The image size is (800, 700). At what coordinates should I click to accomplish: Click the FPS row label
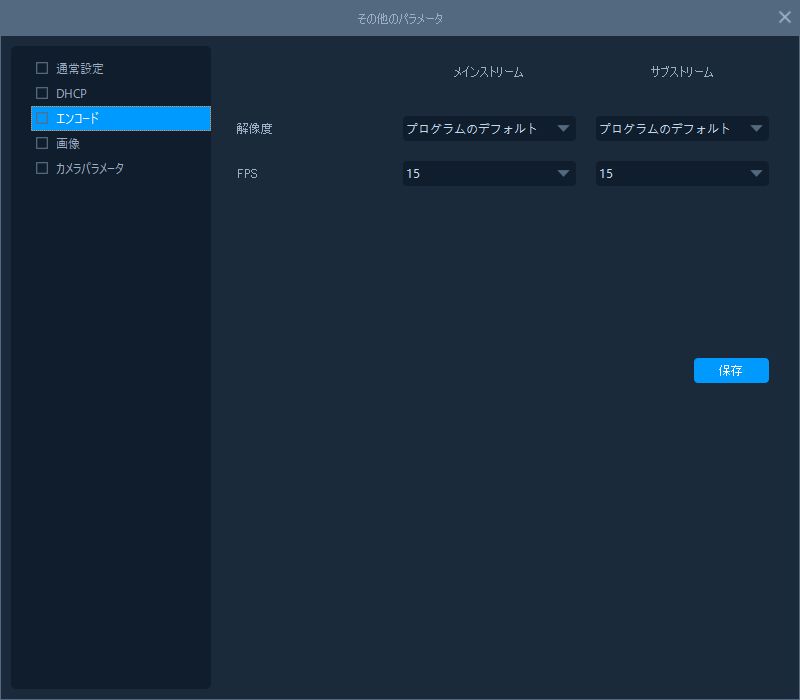point(247,174)
